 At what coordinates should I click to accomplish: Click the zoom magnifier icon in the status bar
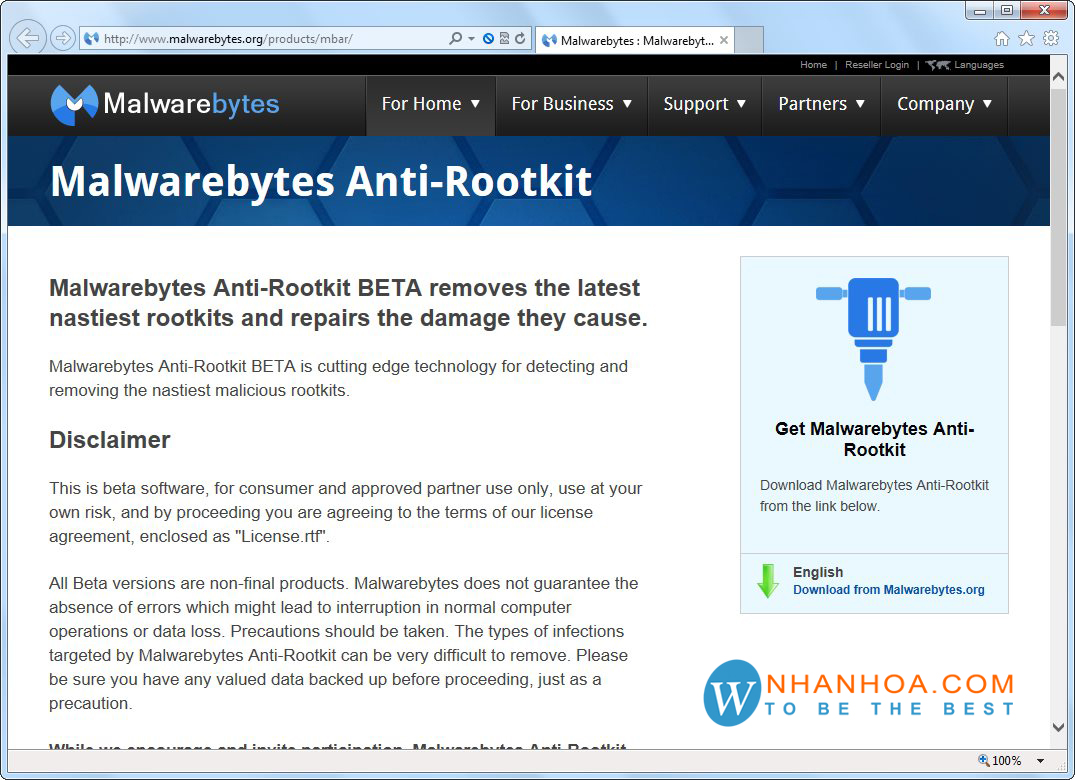[x=983, y=760]
